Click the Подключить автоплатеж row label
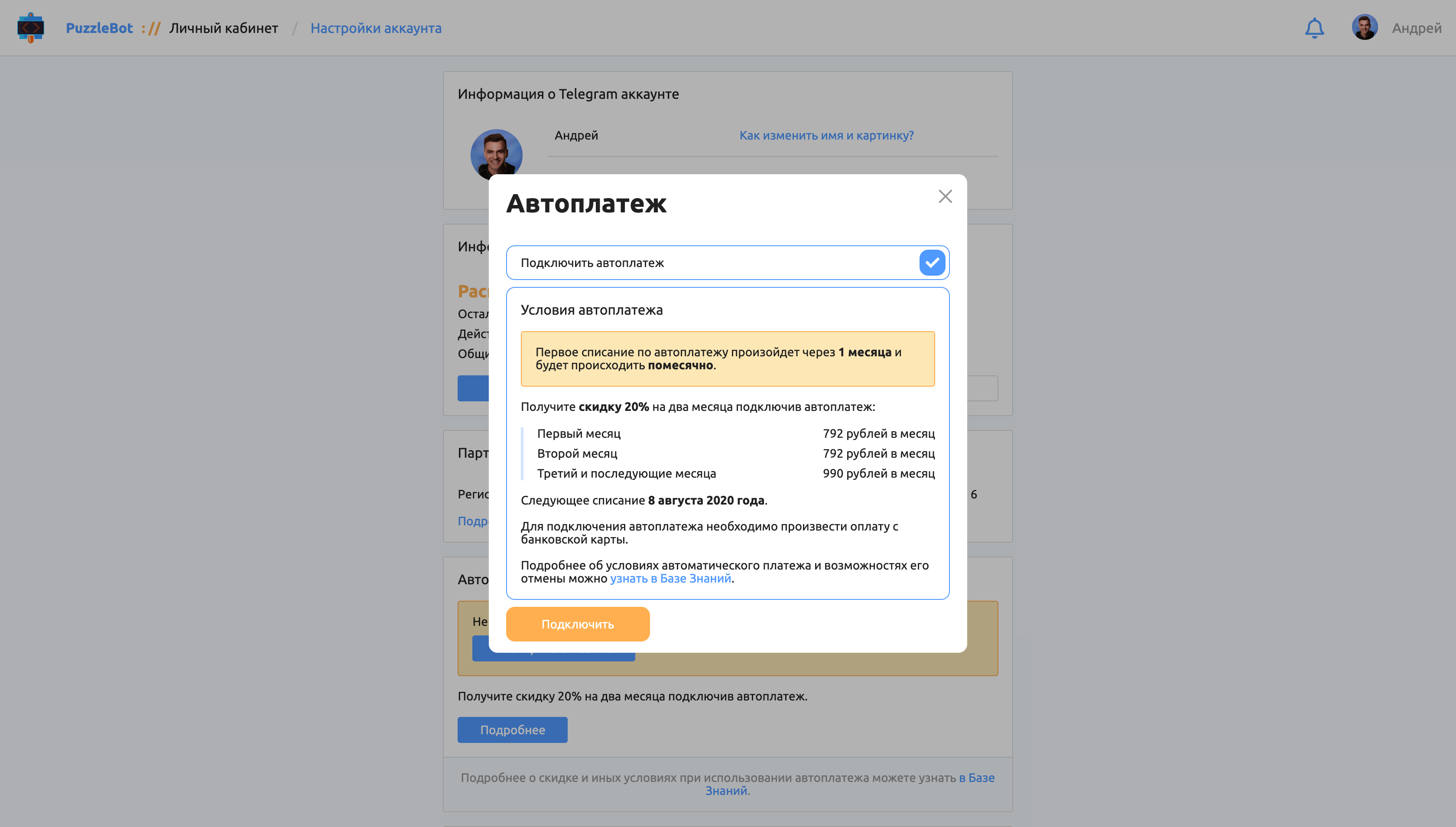This screenshot has height=827, width=1456. 592,263
